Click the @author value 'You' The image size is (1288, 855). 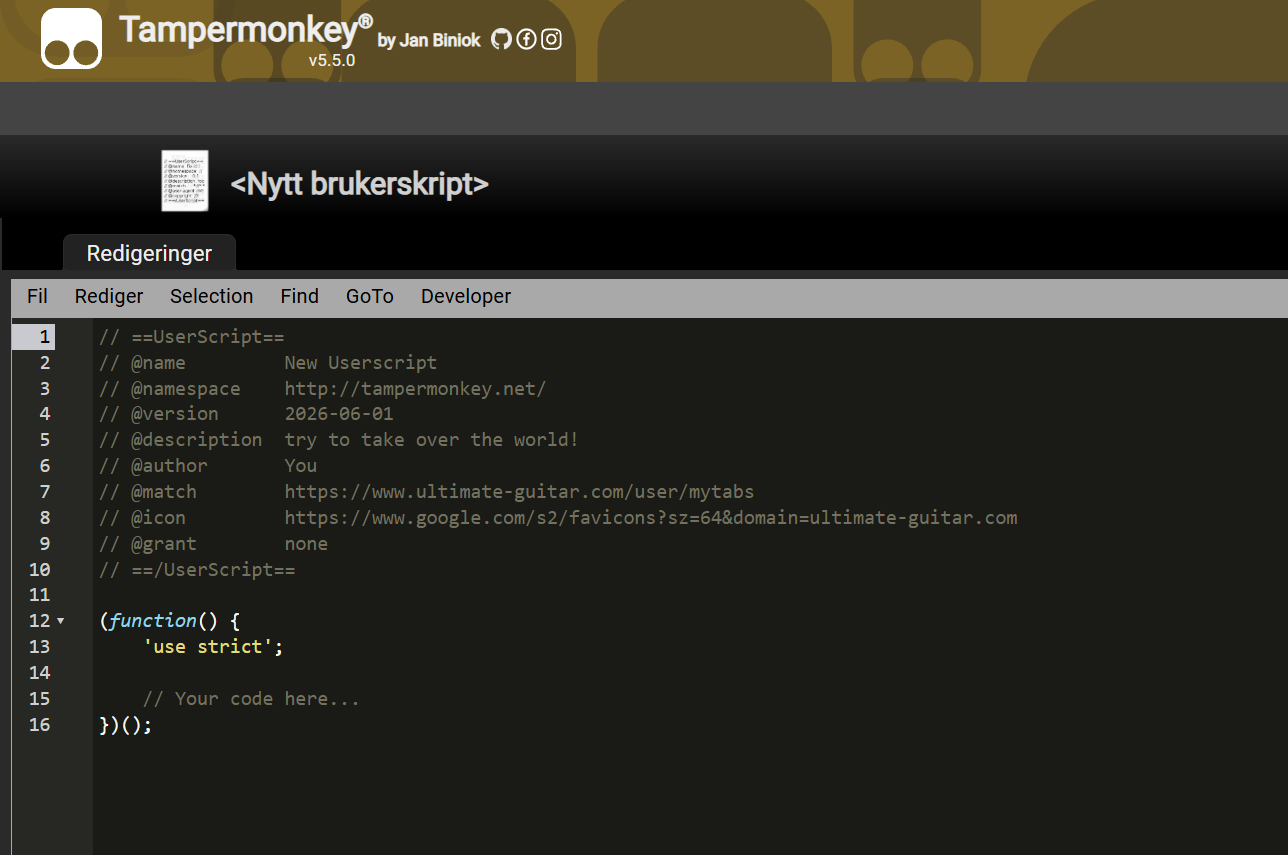tap(301, 466)
